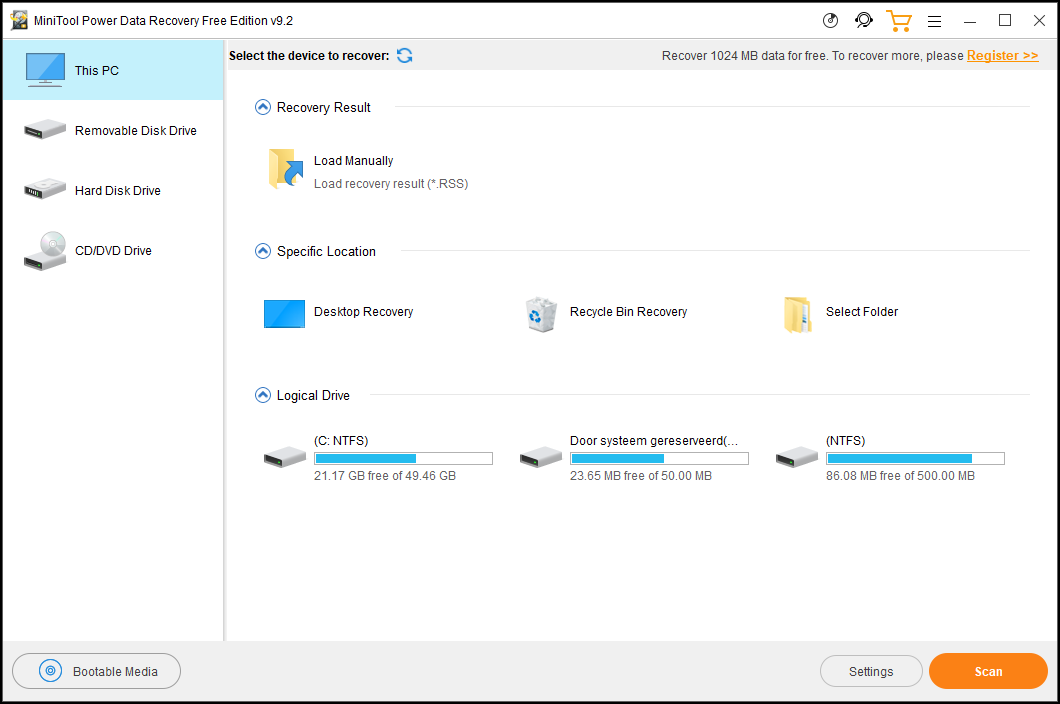Maximize the MiniTool window
This screenshot has width=1060, height=704.
(1005, 21)
